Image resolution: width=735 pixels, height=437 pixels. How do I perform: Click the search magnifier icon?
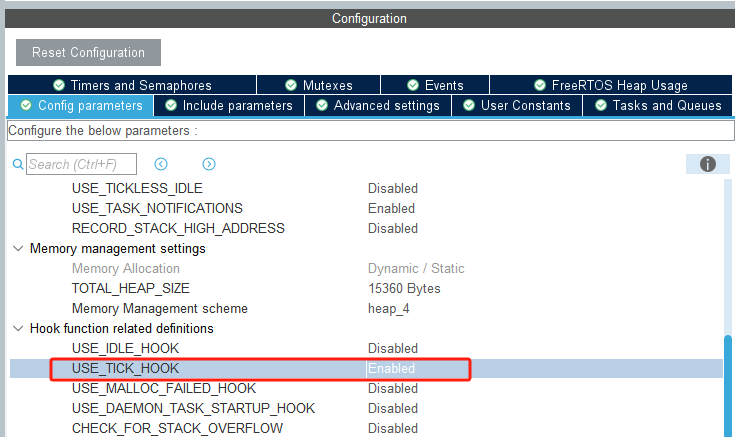click(x=17, y=164)
